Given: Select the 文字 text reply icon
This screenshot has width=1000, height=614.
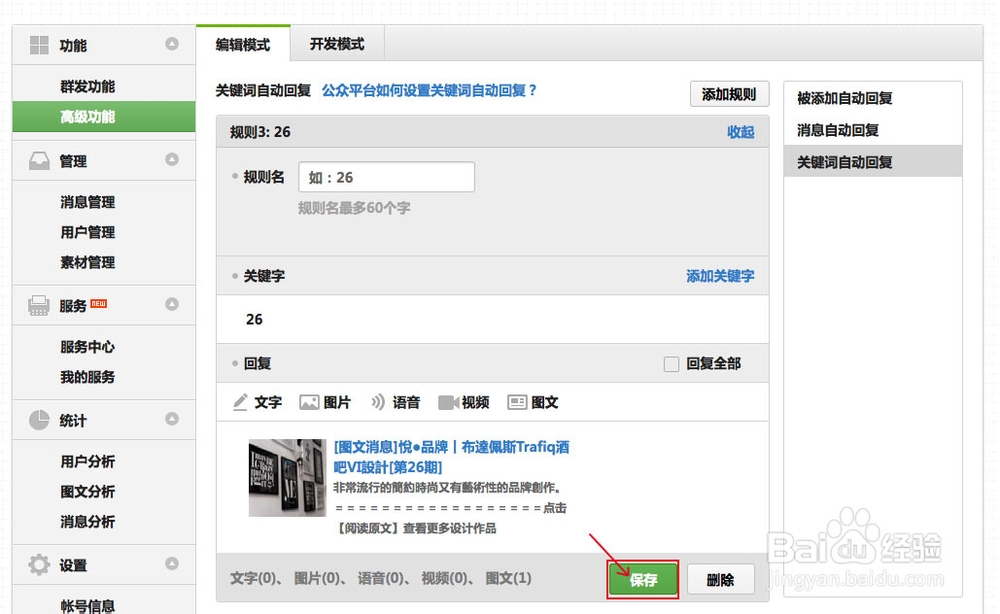Looking at the screenshot, I should coord(241,402).
